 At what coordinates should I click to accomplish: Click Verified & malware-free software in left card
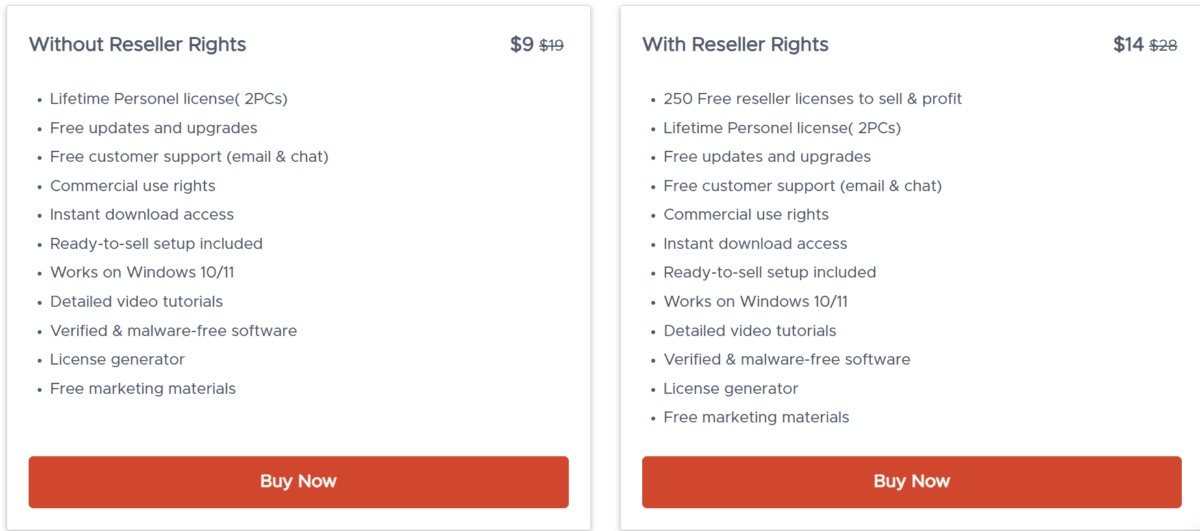tap(173, 331)
